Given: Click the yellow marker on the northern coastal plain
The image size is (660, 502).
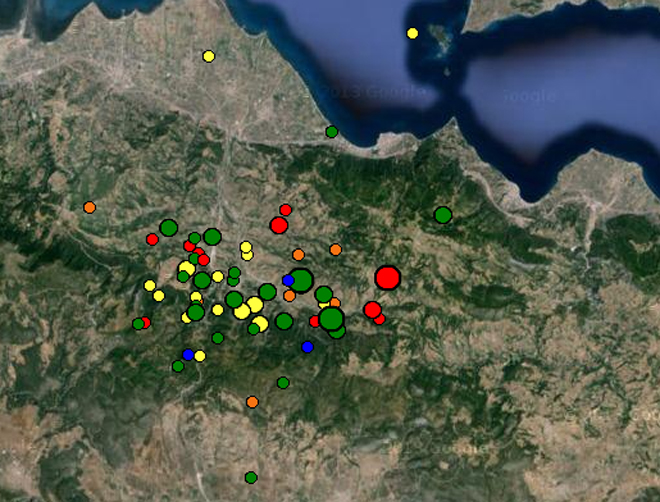Looking at the screenshot, I should [208, 56].
